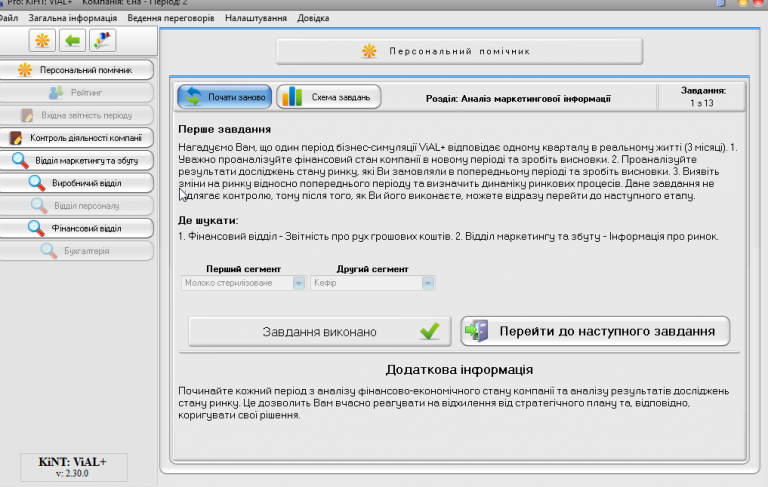Click the Розділ: Аналіз маркетингової інформації label
Screen dimensions: 768x487
point(518,98)
